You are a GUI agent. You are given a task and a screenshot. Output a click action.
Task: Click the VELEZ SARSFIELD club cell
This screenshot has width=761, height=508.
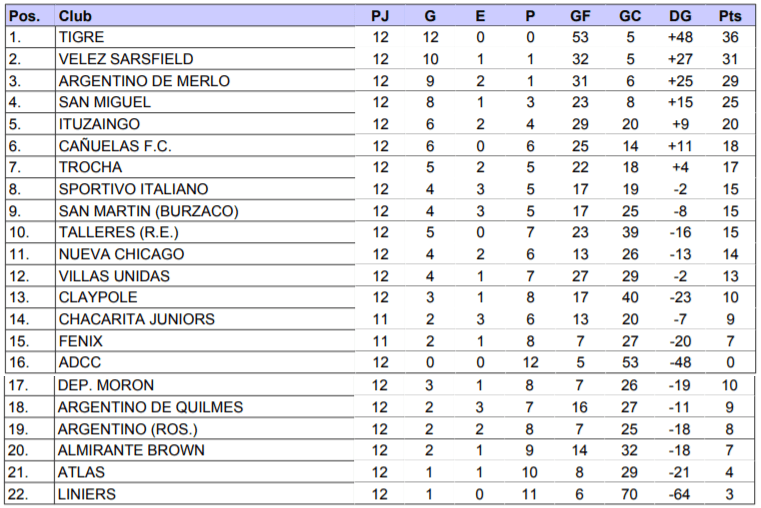pyautogui.click(x=126, y=59)
